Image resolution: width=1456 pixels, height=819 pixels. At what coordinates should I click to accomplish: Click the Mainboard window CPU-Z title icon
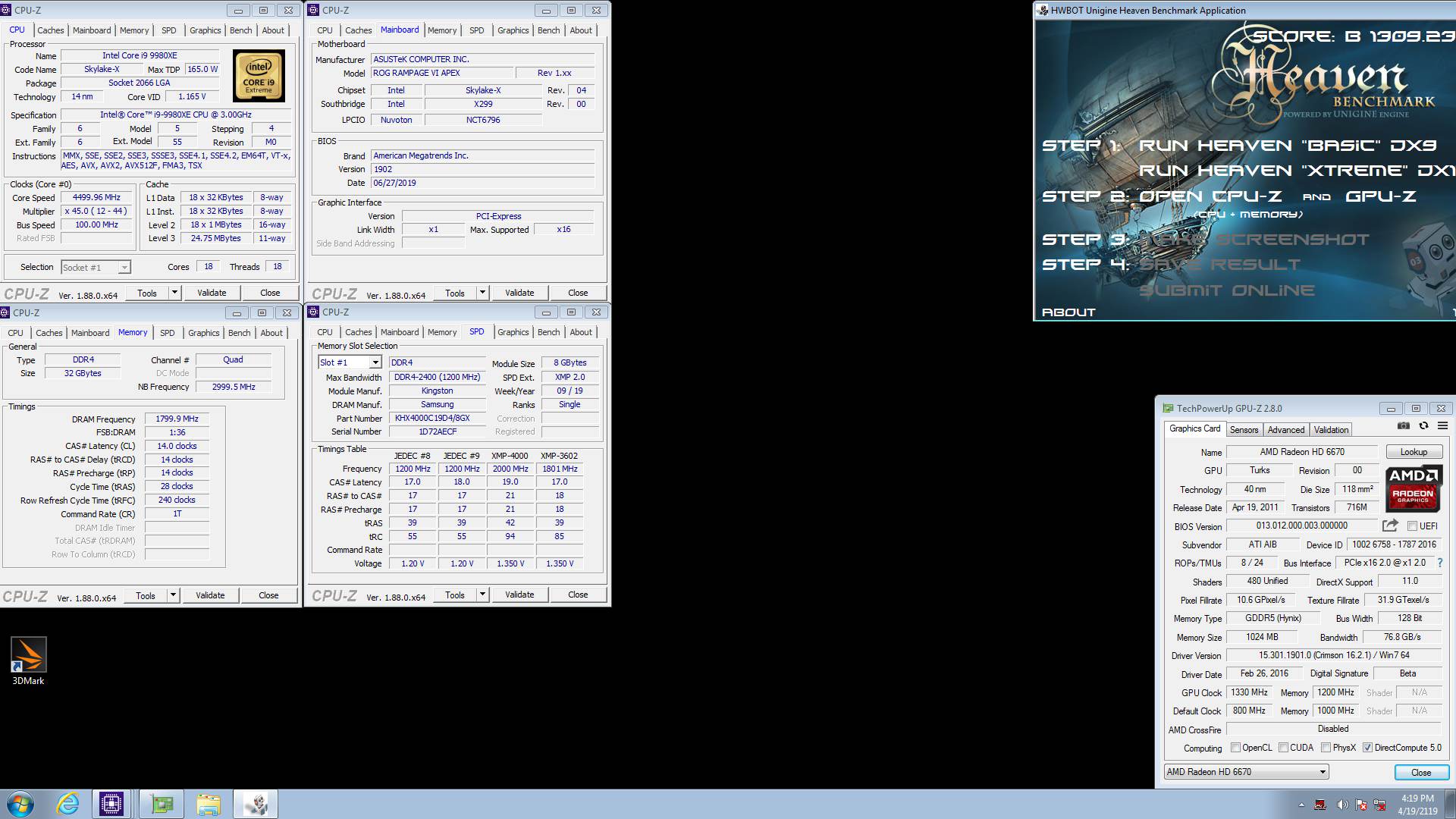click(x=313, y=10)
